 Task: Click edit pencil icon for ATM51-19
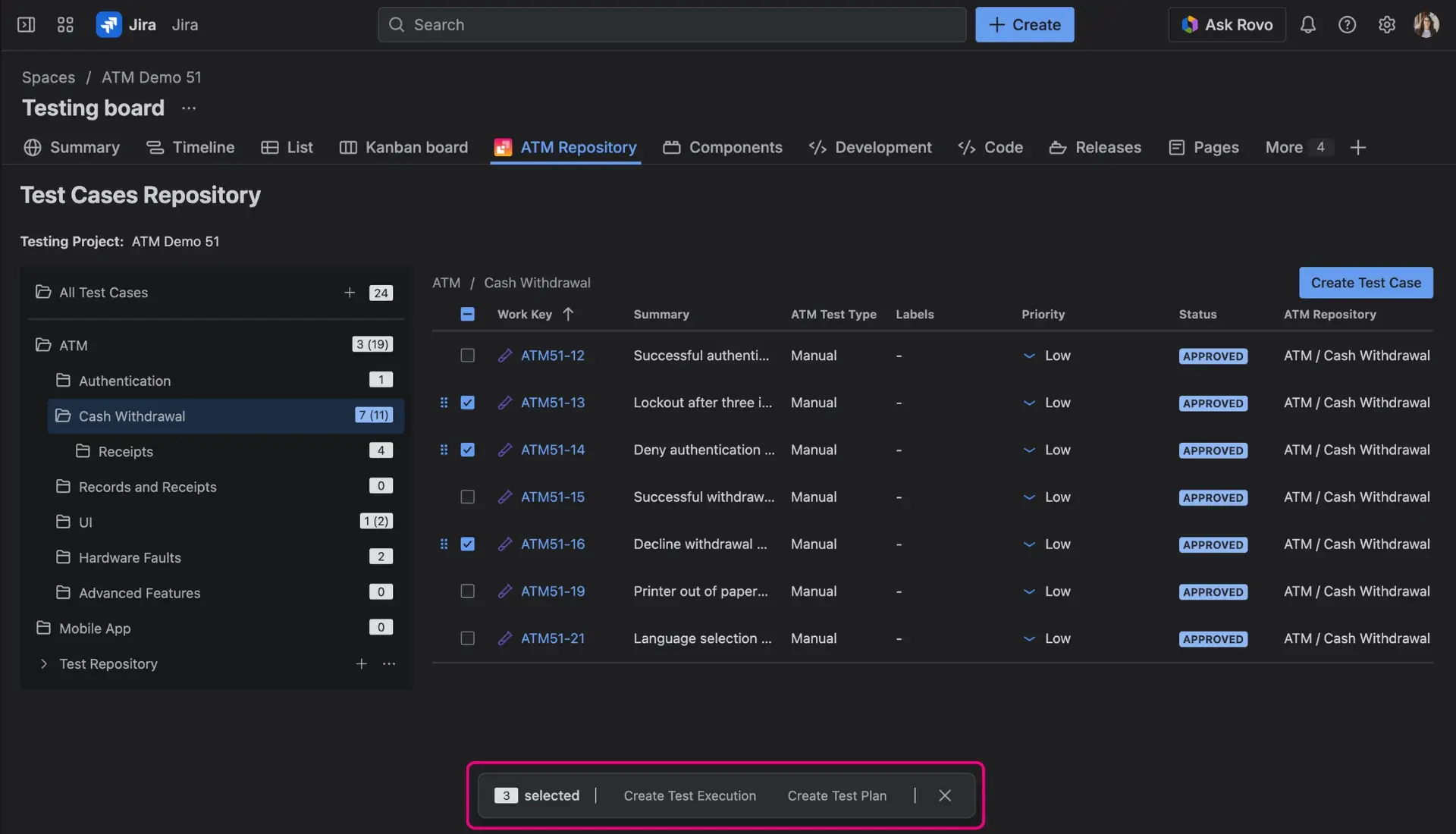pos(505,591)
